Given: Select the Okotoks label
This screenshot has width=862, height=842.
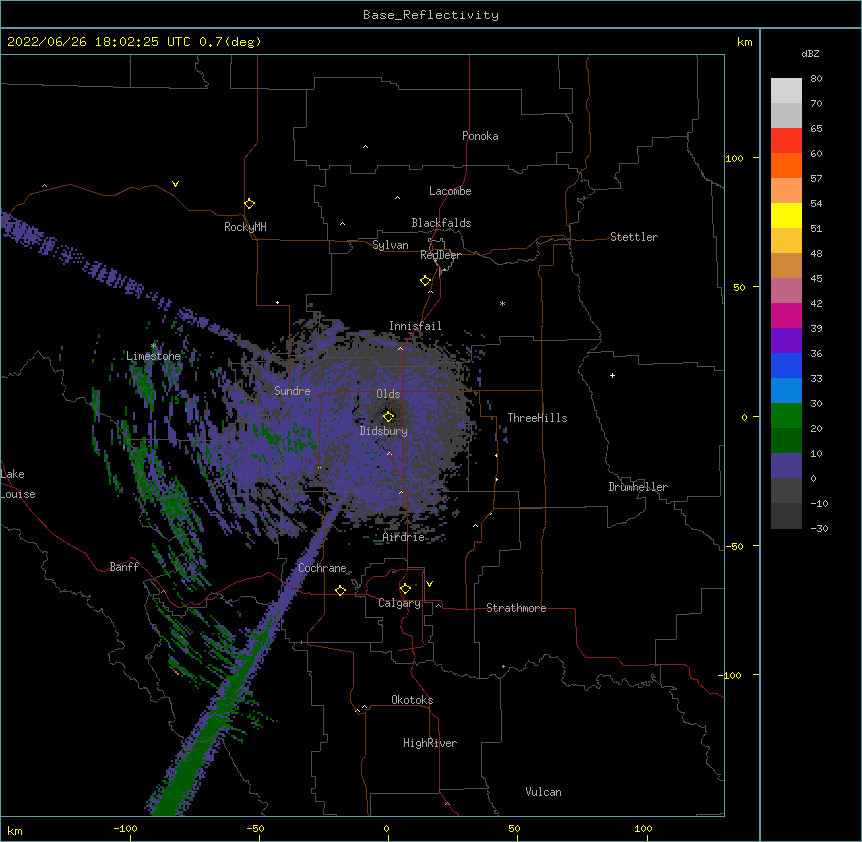Looking at the screenshot, I should coord(412,700).
